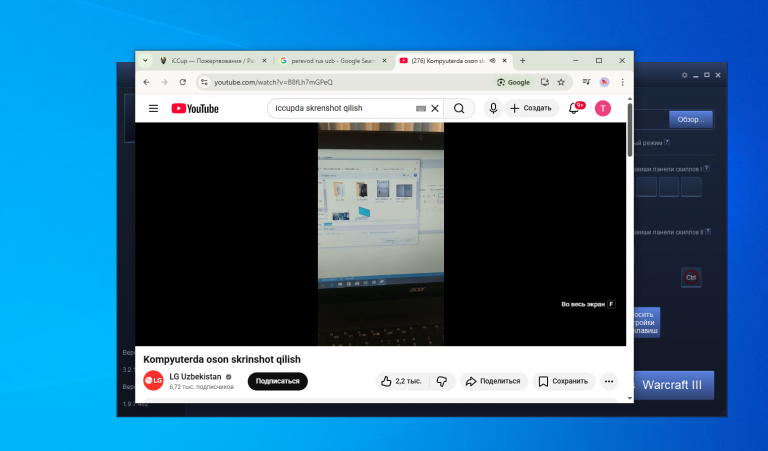This screenshot has height=451, width=768.
Task: Open the Chrome three-dot menu
Action: [623, 82]
